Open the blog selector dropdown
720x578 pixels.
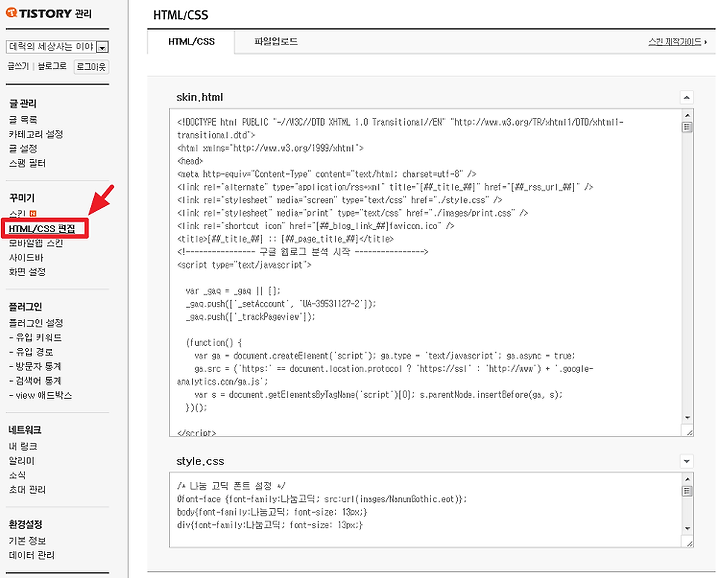pyautogui.click(x=57, y=47)
